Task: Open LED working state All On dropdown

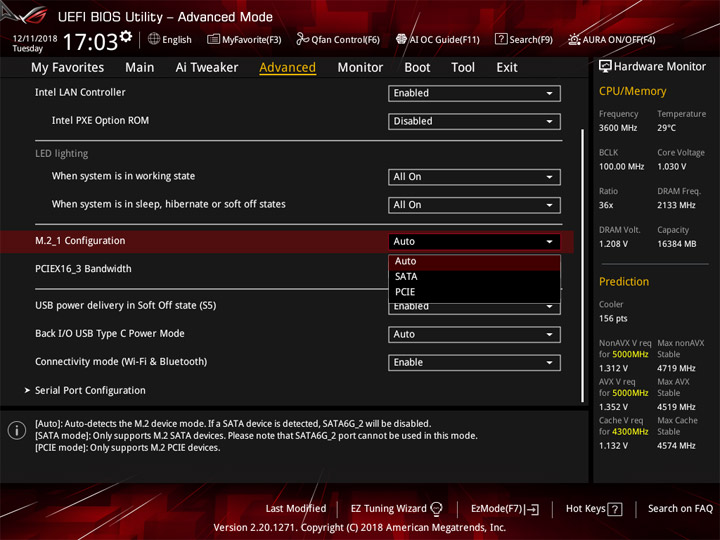Action: pos(474,177)
